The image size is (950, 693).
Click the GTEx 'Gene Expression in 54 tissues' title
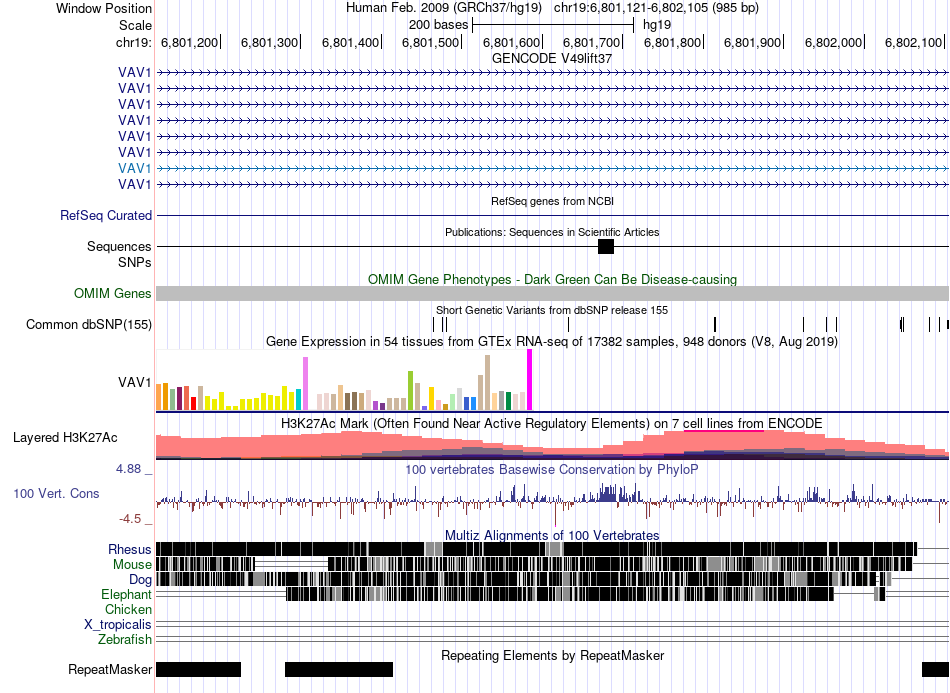pyautogui.click(x=552, y=342)
